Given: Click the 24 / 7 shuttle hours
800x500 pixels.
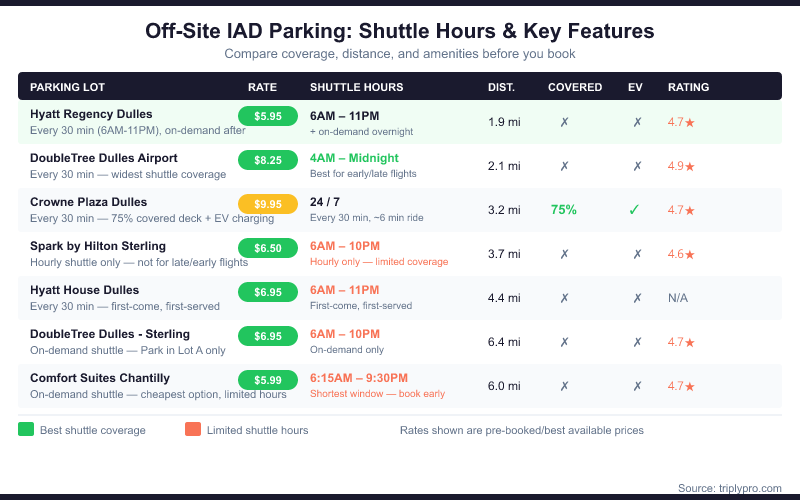Looking at the screenshot, I should pyautogui.click(x=325, y=202).
